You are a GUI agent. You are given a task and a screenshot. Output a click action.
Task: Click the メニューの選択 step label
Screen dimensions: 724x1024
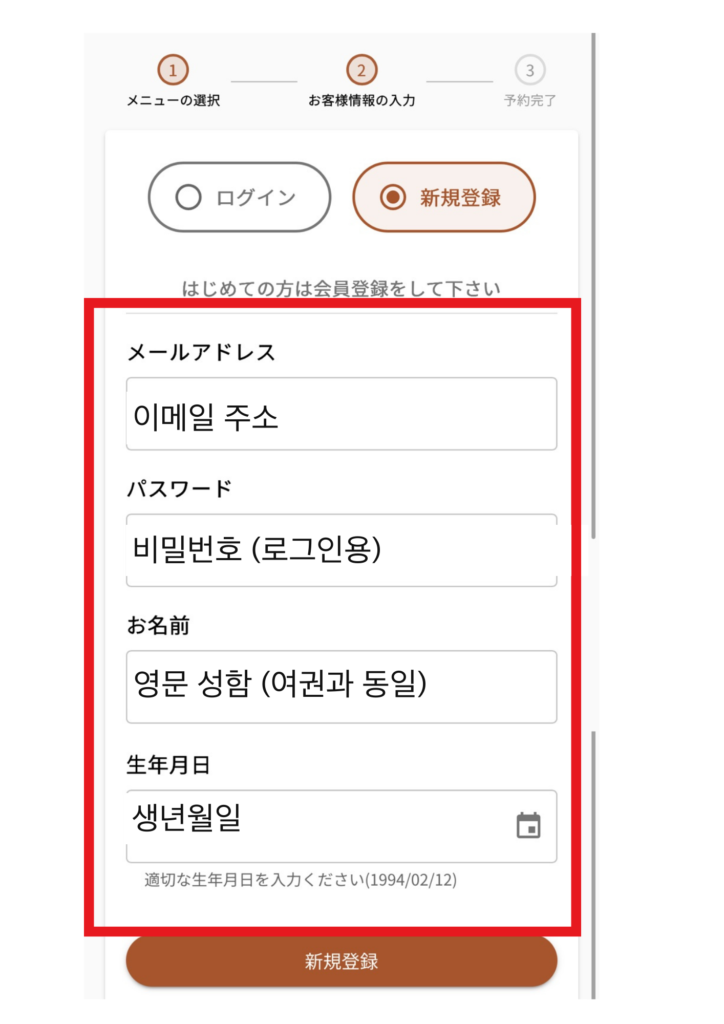(173, 101)
